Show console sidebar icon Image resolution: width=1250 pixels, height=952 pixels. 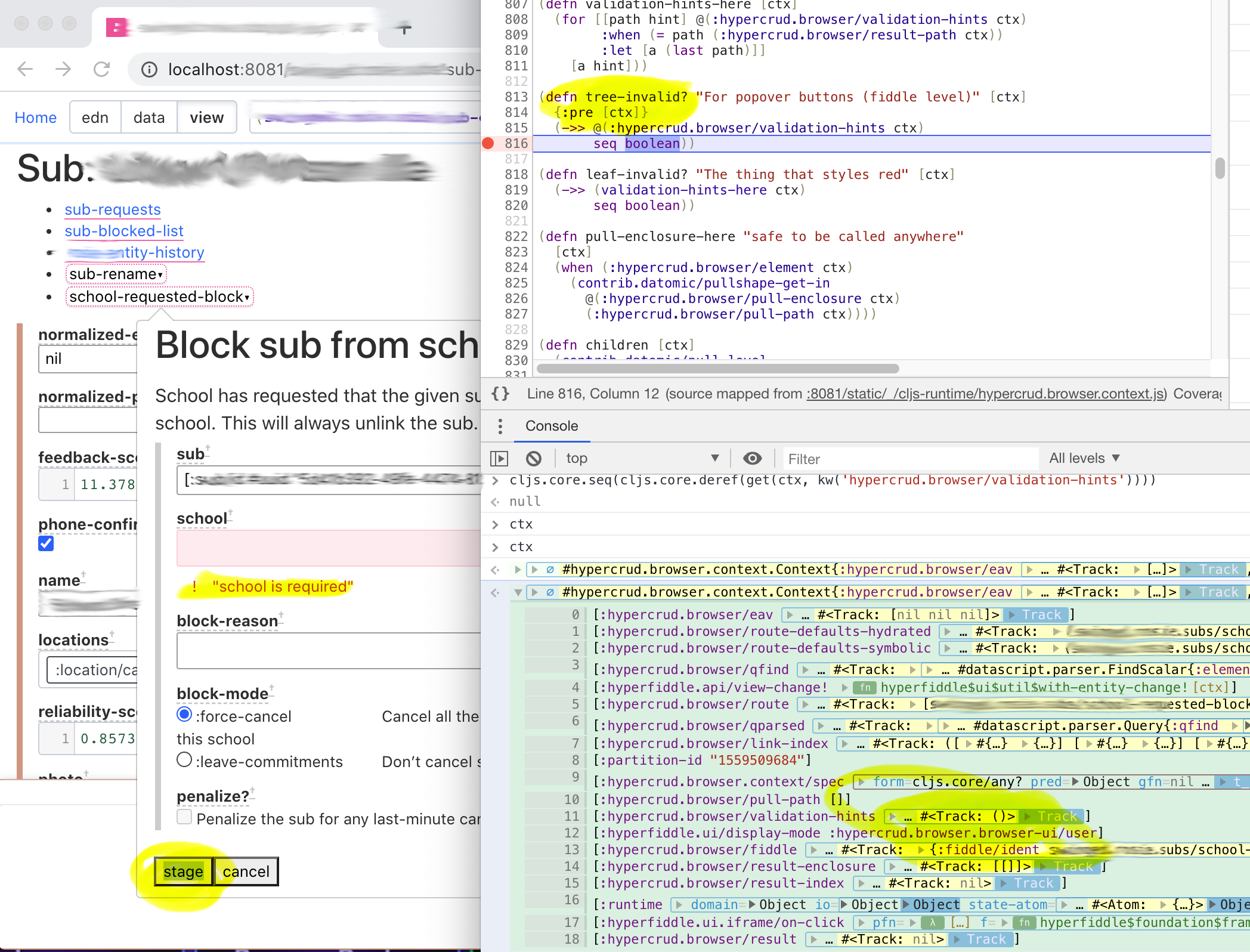499,458
